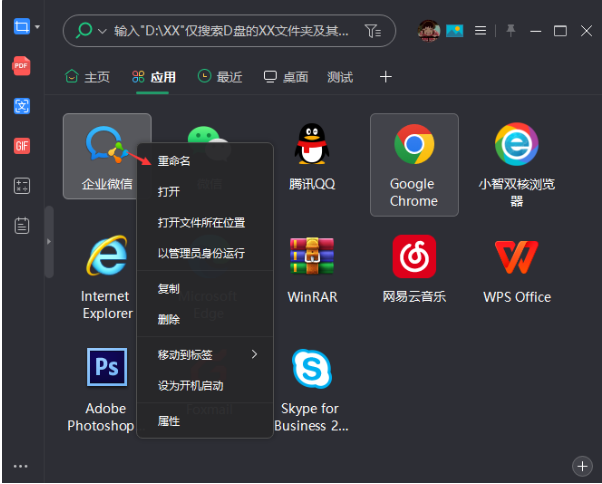This screenshot has width=602, height=484.
Task: Open the calculator tool in sidebar
Action: pyautogui.click(x=22, y=186)
